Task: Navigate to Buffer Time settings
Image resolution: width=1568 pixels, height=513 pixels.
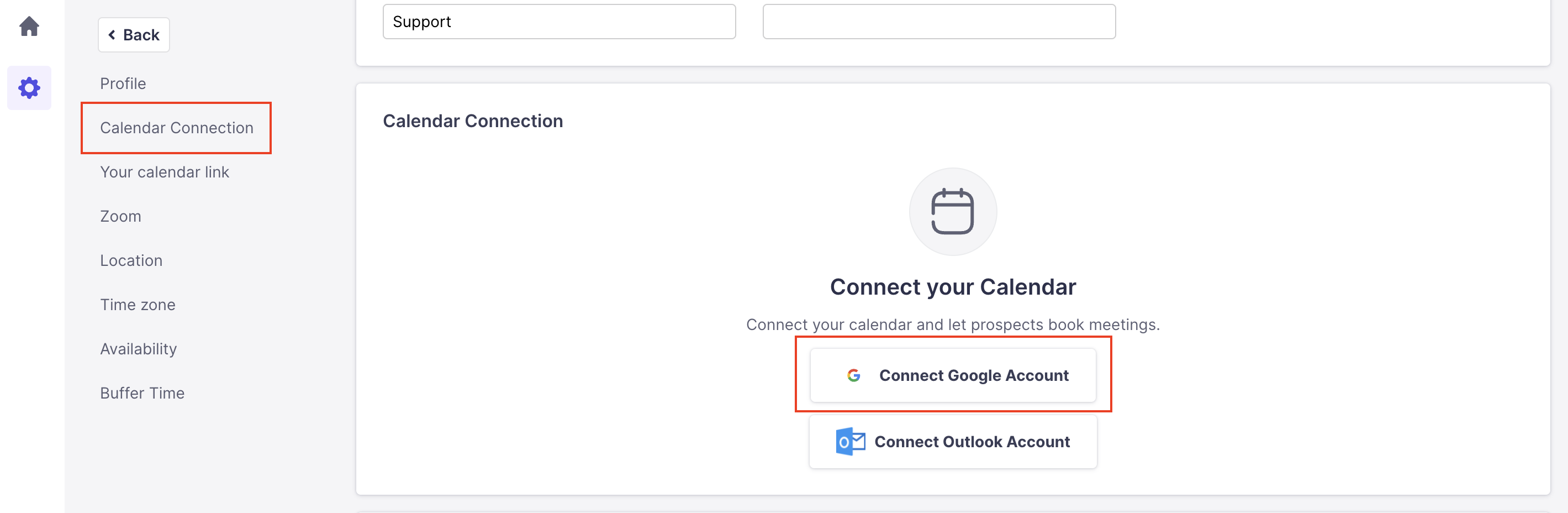Action: tap(142, 393)
